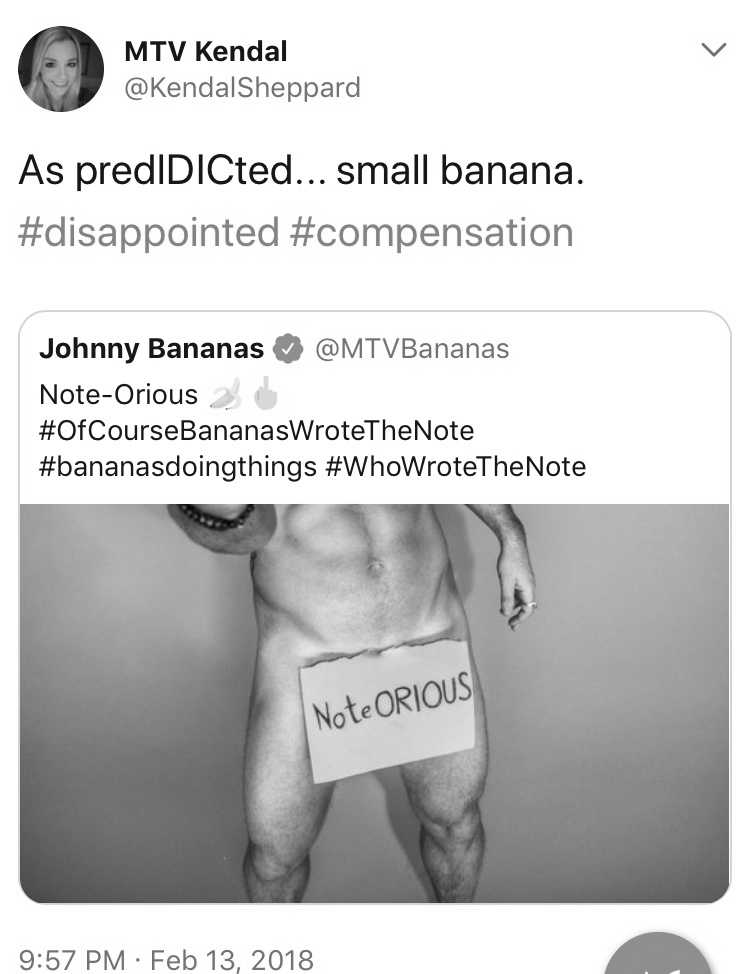The height and width of the screenshot is (974, 750).
Task: Tap the MTV Kendal display name
Action: click(206, 52)
